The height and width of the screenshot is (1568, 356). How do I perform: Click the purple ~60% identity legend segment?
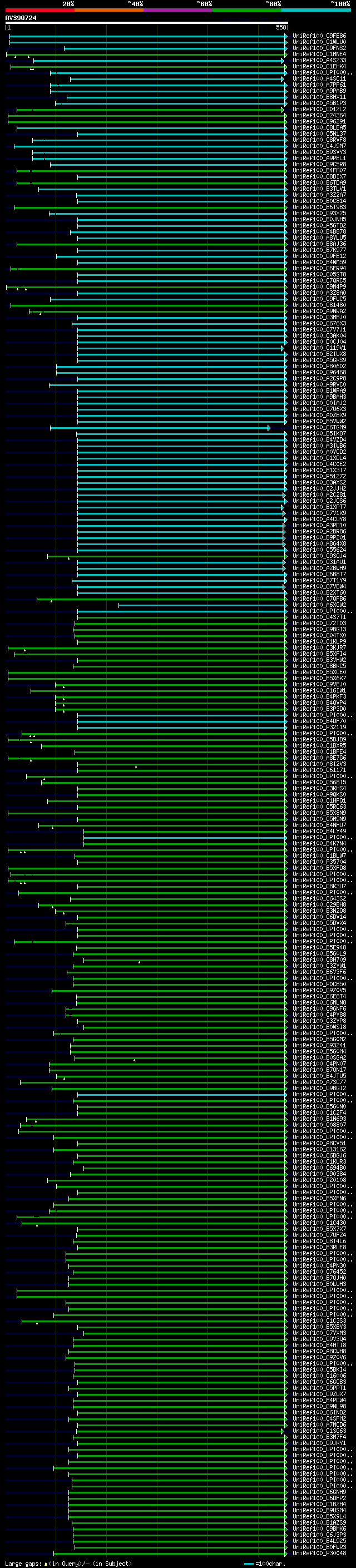(x=179, y=10)
